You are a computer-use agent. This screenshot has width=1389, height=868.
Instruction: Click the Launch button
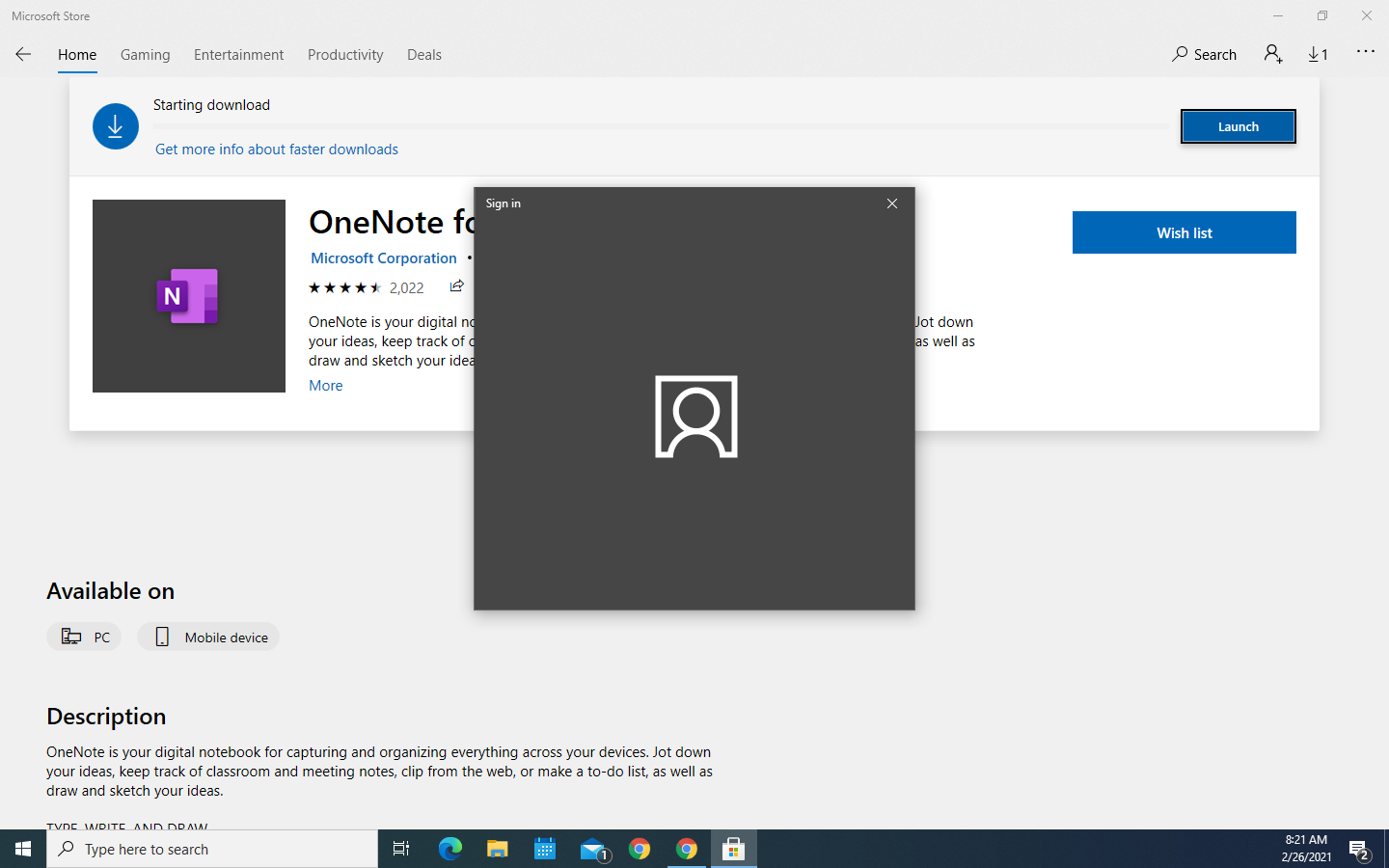click(1239, 126)
